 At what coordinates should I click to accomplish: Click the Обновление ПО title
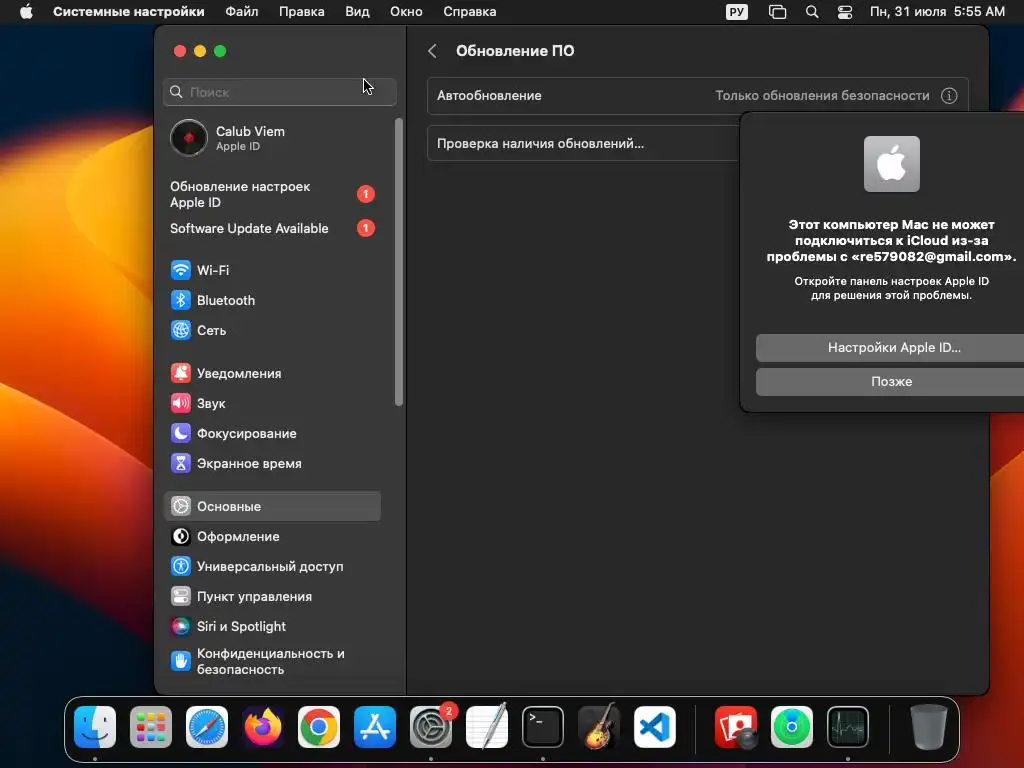click(x=515, y=51)
